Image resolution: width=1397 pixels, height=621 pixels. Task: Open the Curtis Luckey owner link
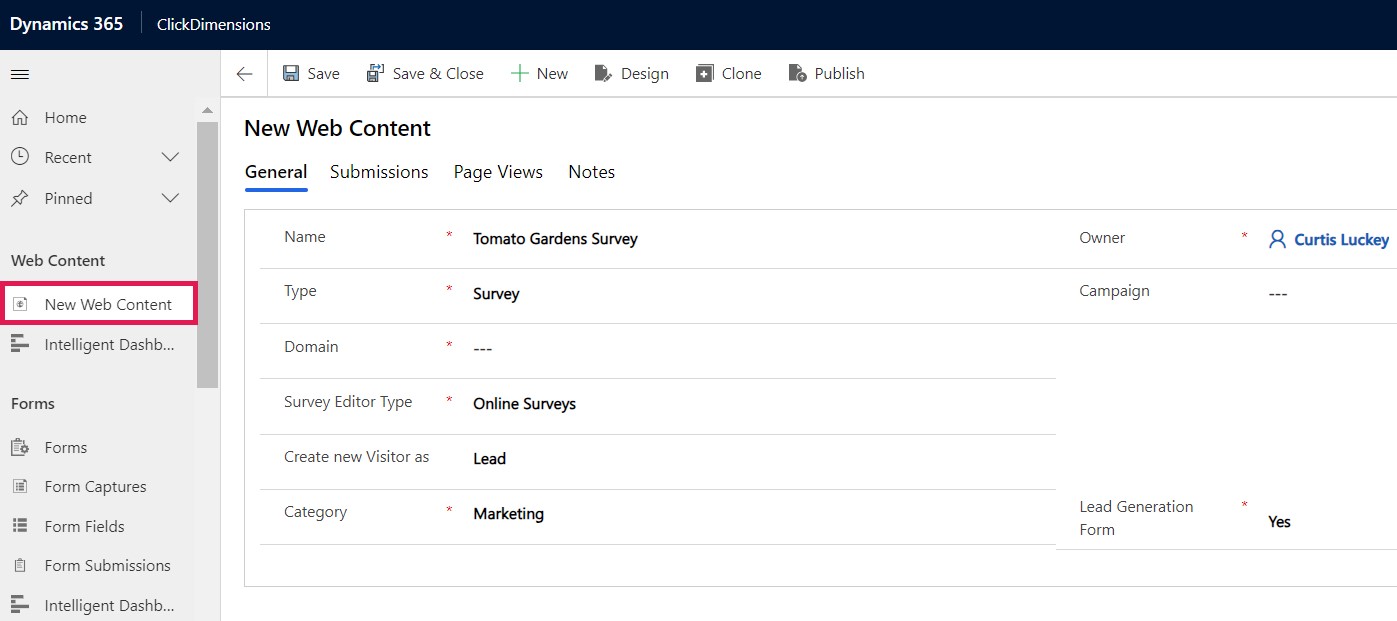click(1341, 240)
